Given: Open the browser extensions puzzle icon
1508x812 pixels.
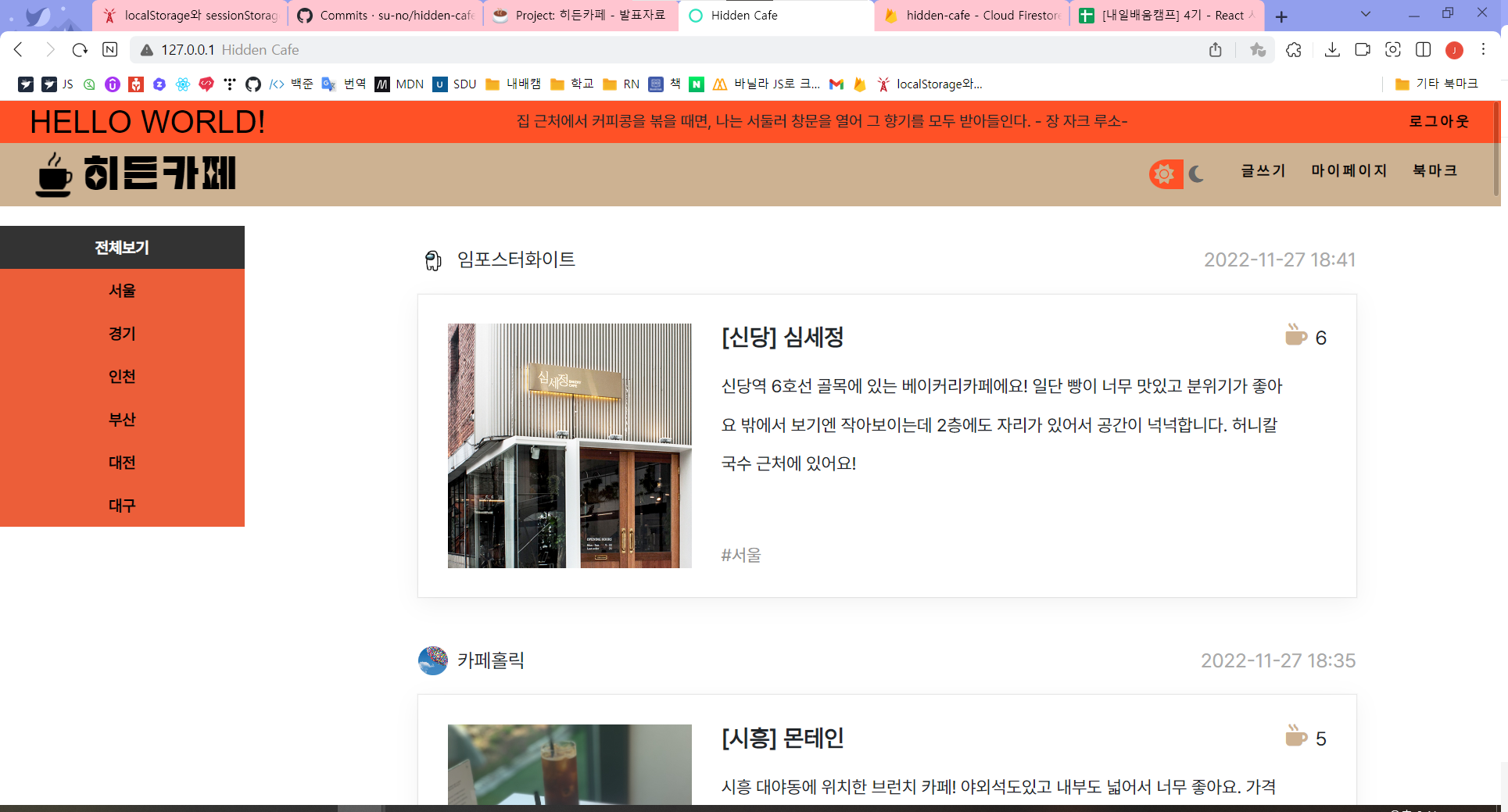Looking at the screenshot, I should (1294, 50).
